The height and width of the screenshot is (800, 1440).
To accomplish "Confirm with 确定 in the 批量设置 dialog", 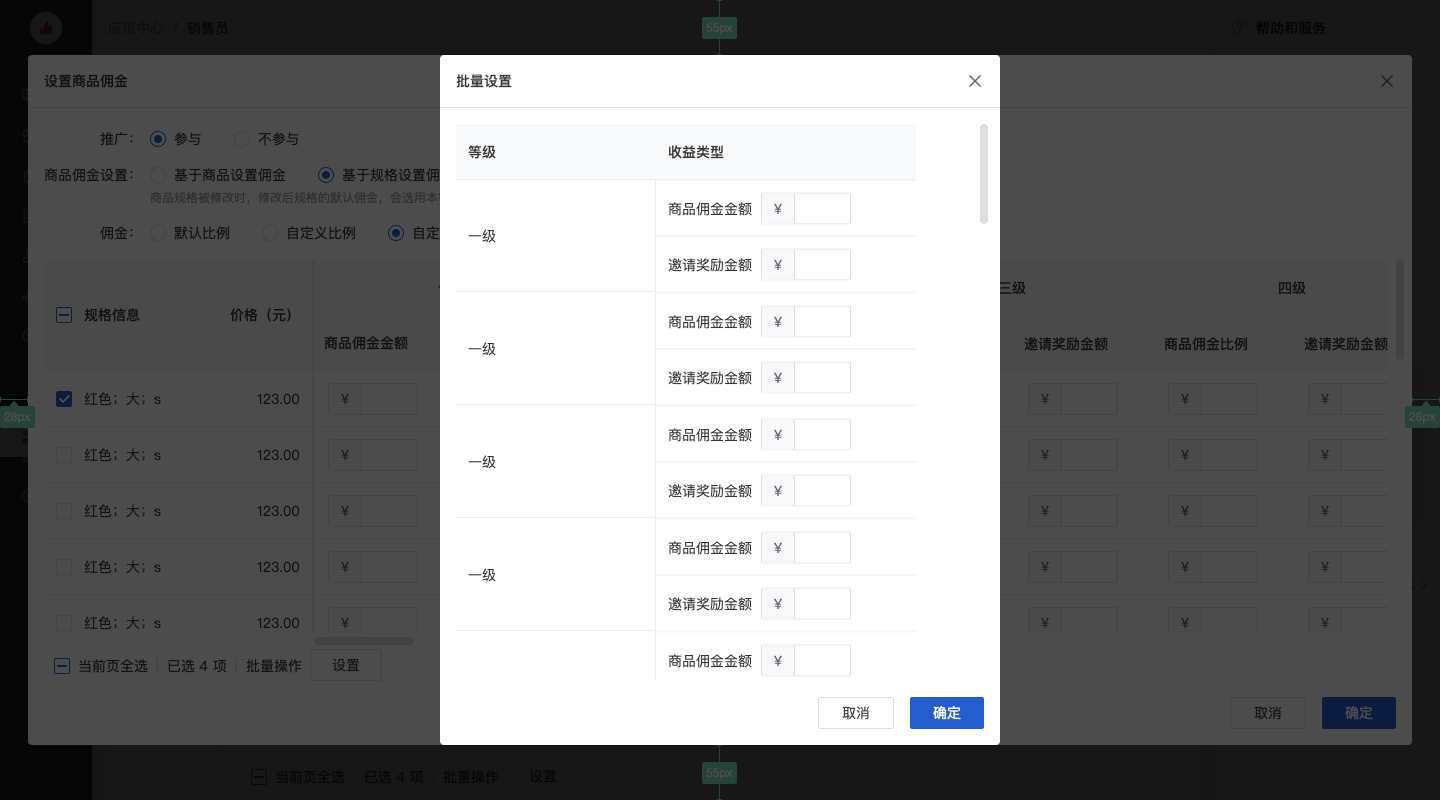I will [x=946, y=713].
